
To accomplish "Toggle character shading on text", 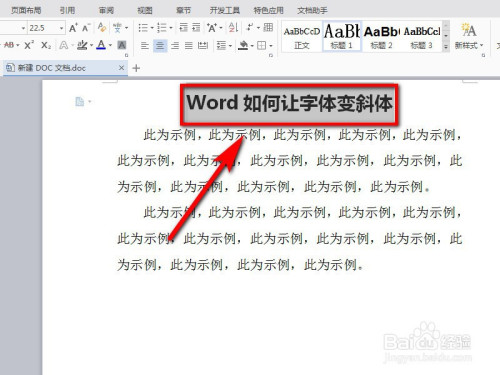I will 122,45.
